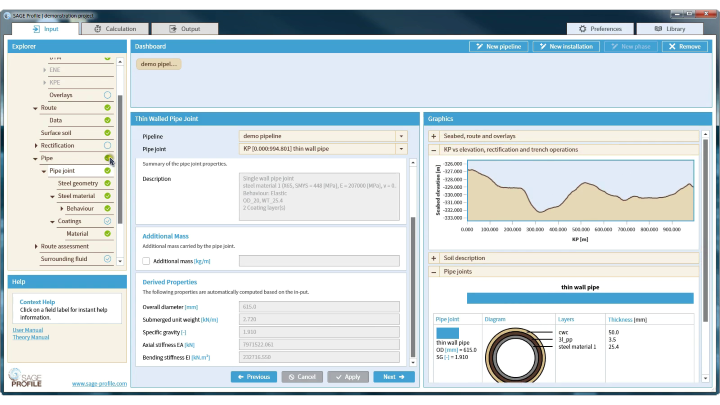Switch to the Input tab
The width and height of the screenshot is (720, 405).
pyautogui.click(x=46, y=29)
